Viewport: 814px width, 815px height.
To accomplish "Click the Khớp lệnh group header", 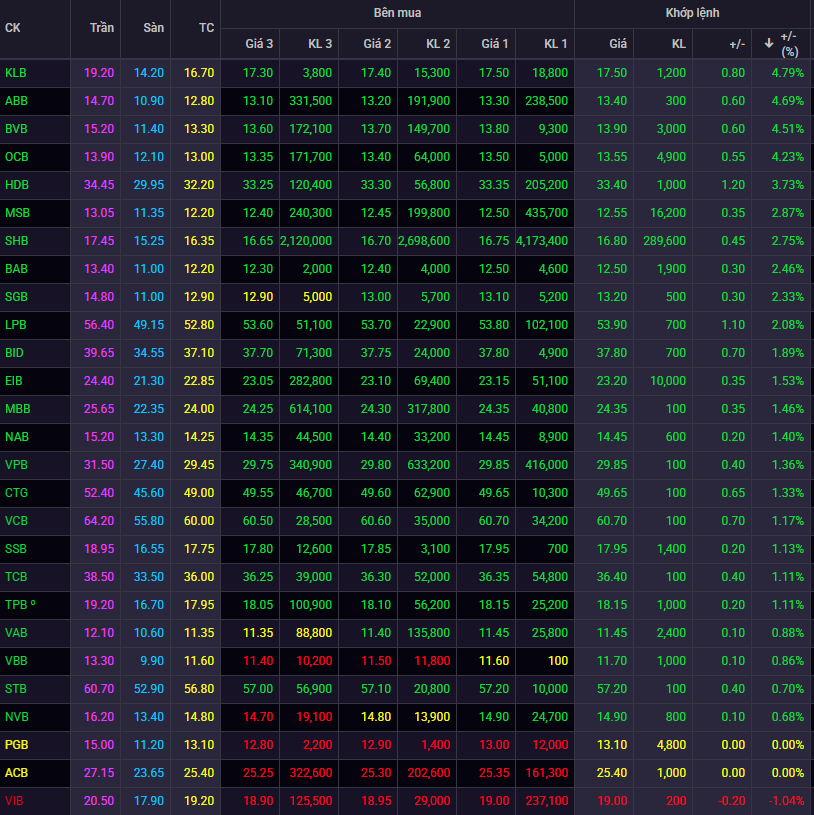I will [692, 13].
